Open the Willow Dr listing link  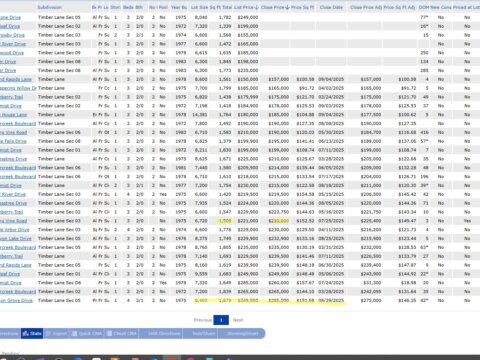18,88
